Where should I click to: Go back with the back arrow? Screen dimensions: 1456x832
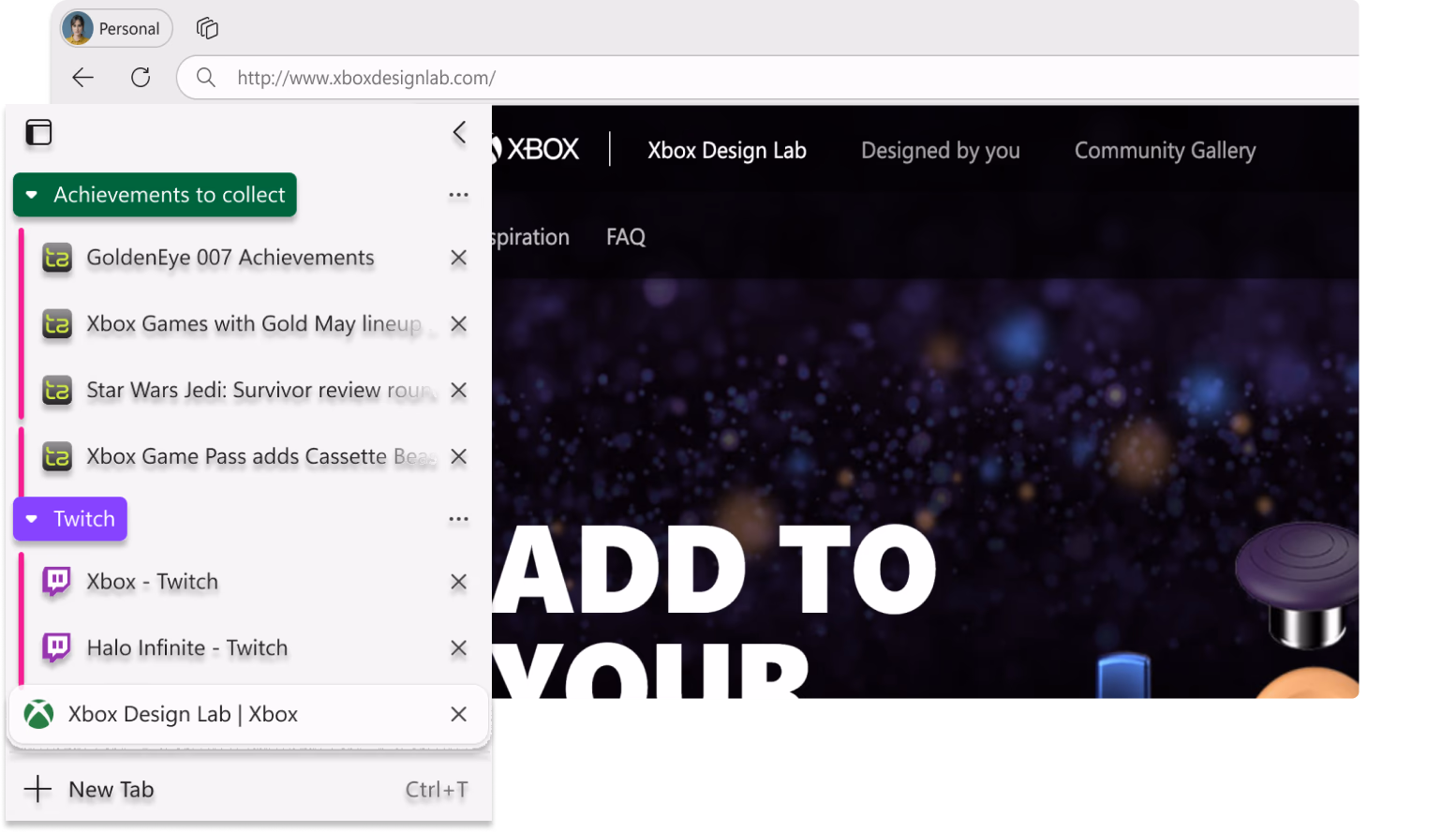pyautogui.click(x=83, y=78)
